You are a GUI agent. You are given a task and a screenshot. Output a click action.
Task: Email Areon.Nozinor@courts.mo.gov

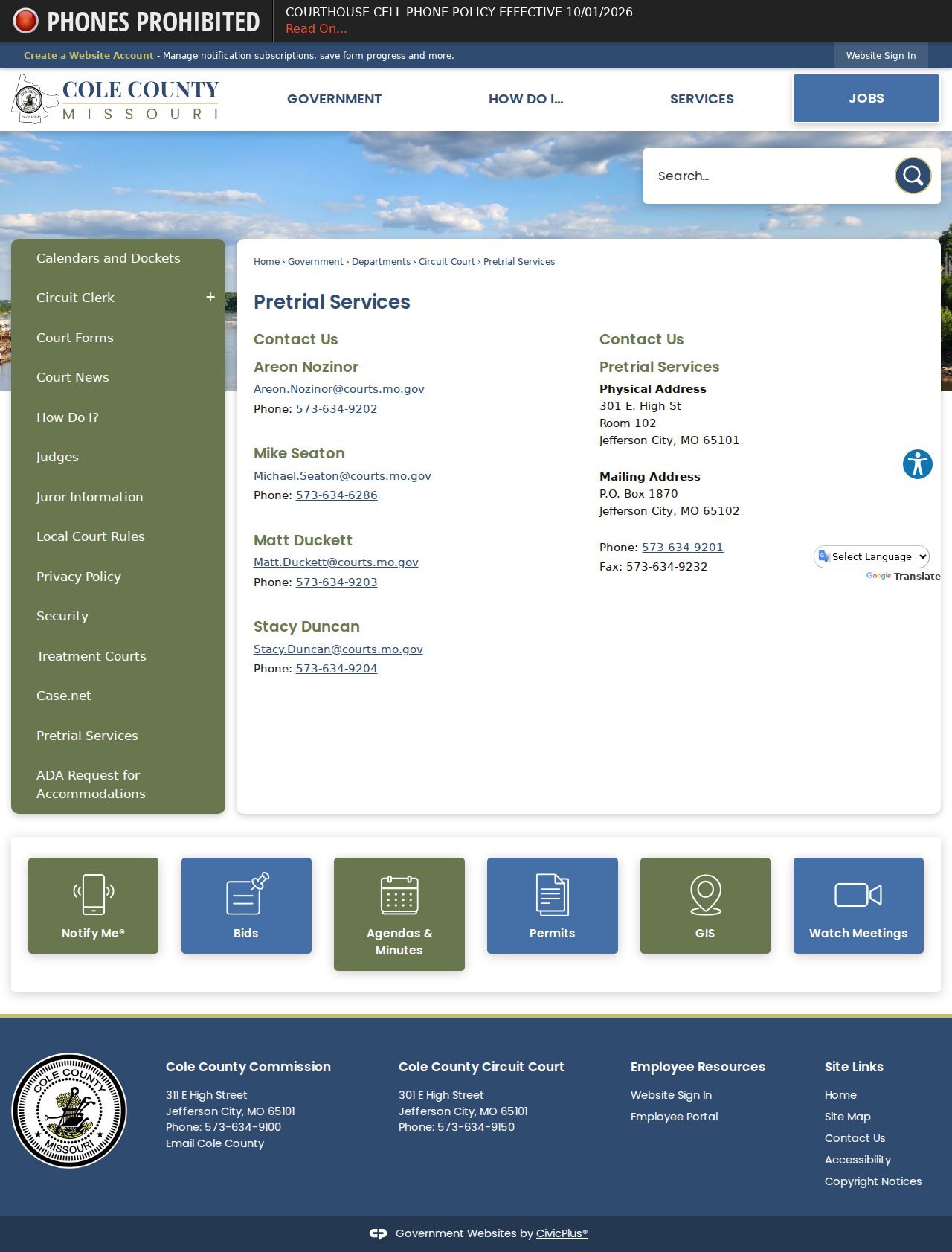[339, 389]
